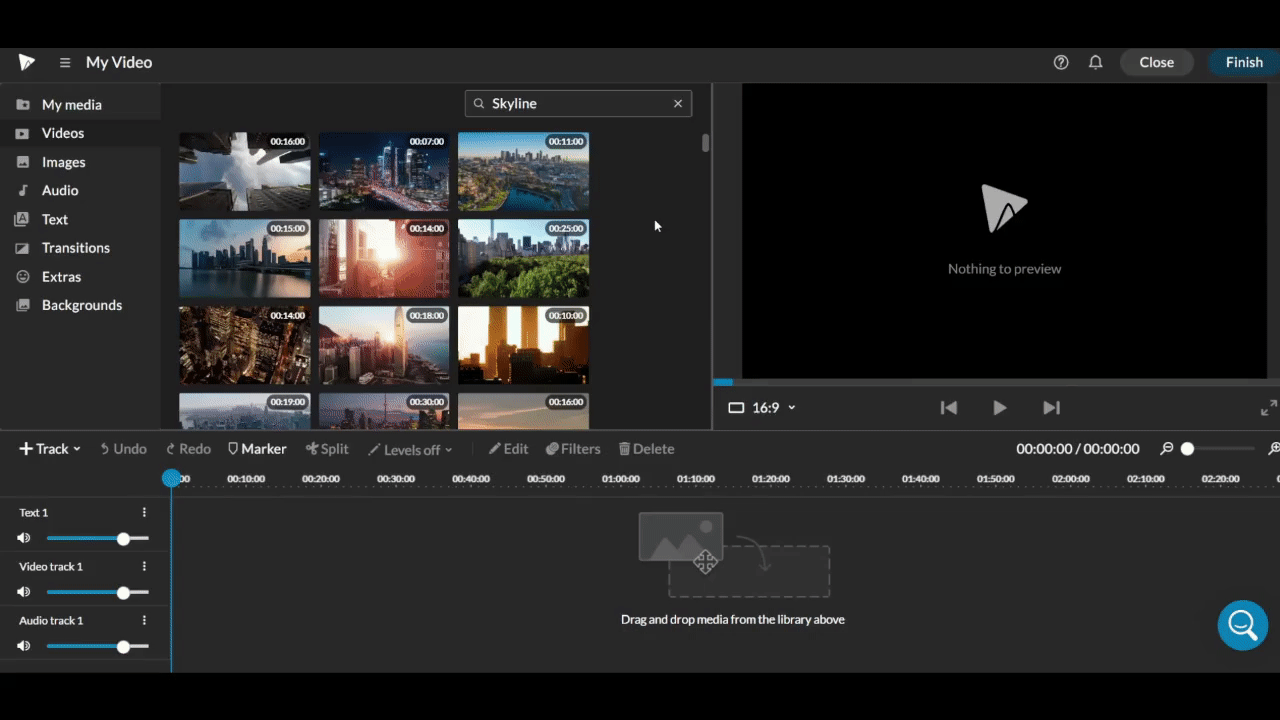Screen dimensions: 1280x720
Task: Adjust the Text 1 volume slider
Action: (x=98, y=538)
